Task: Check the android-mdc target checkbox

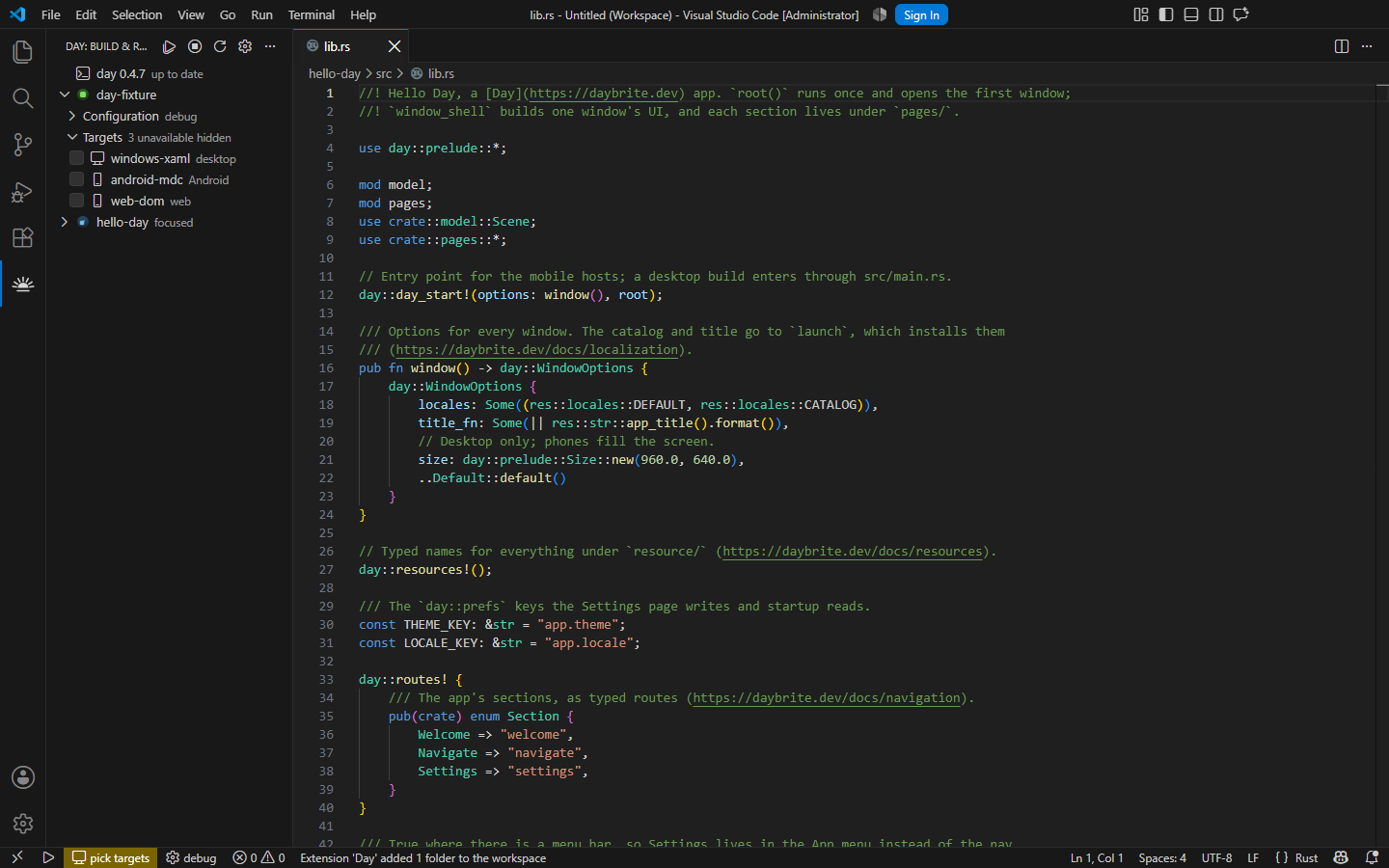Action: click(x=76, y=179)
